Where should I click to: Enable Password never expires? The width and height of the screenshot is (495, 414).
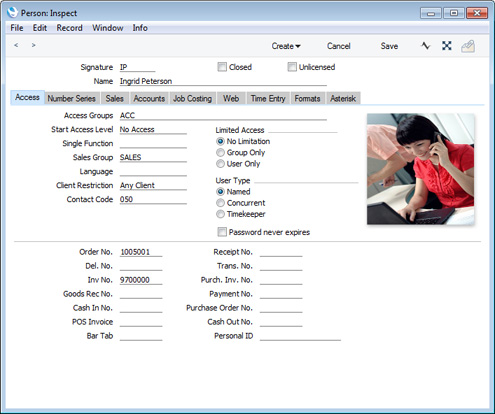[x=222, y=232]
